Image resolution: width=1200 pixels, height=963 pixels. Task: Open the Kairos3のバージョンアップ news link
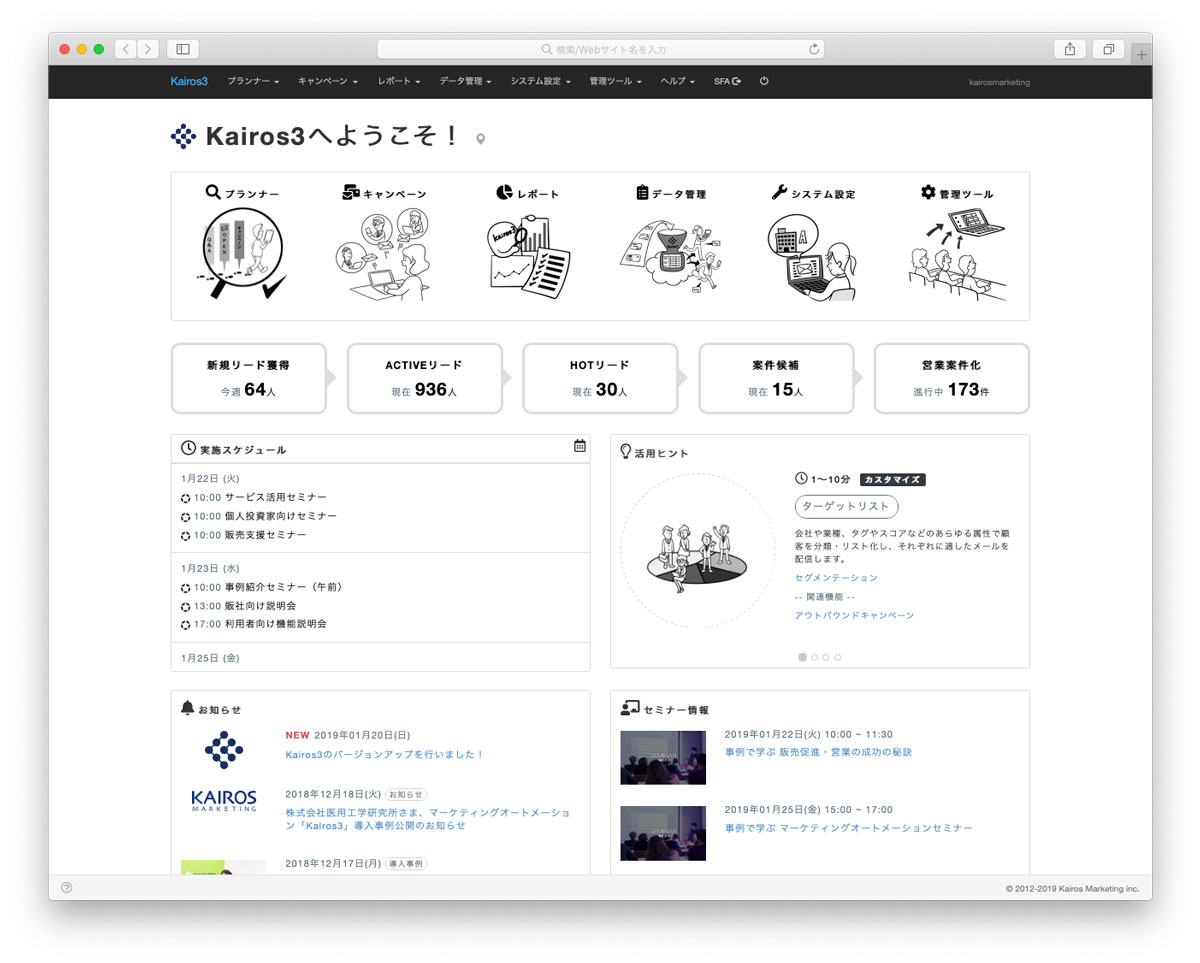coord(385,755)
